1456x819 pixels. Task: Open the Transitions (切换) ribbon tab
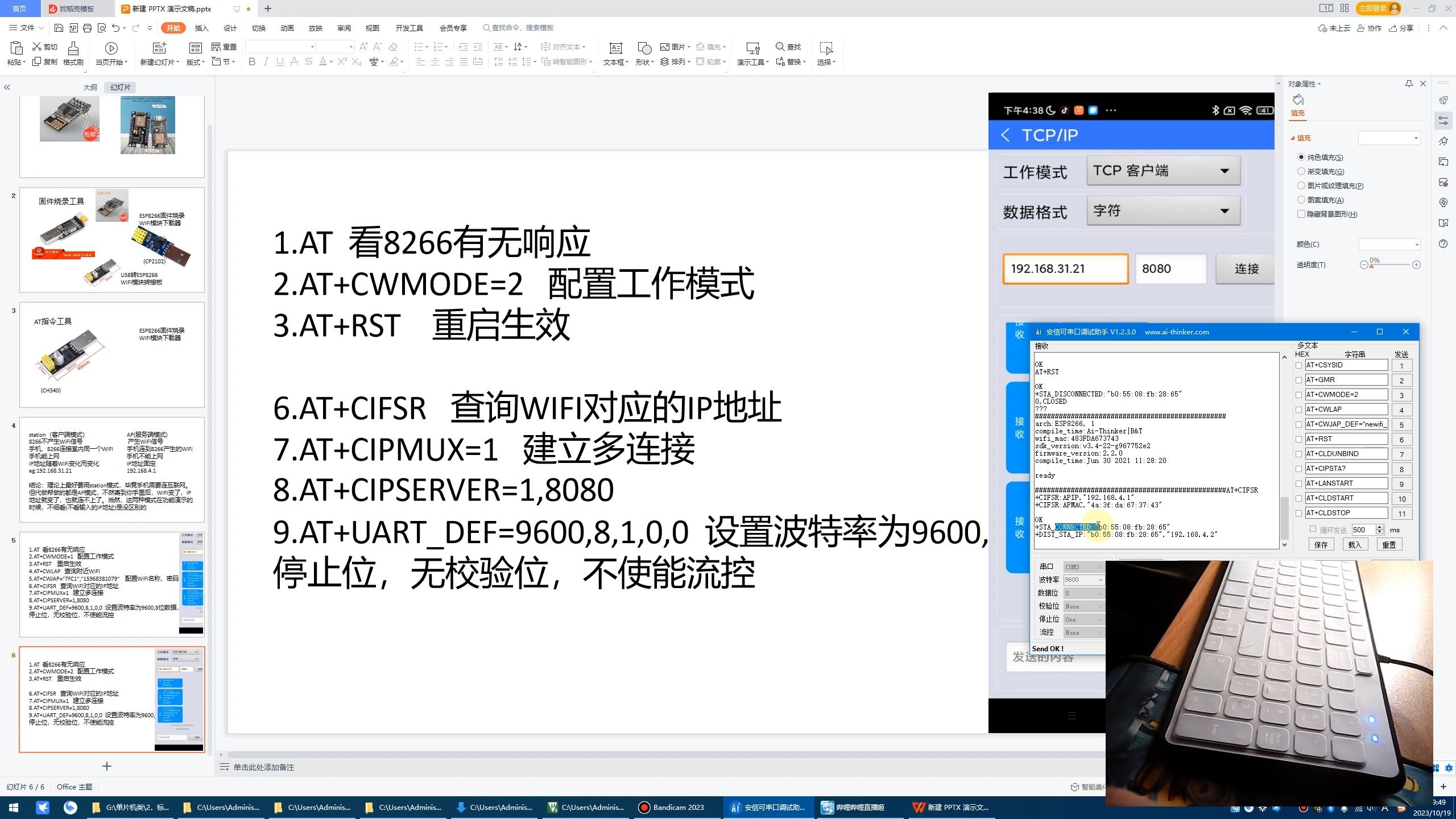258,27
